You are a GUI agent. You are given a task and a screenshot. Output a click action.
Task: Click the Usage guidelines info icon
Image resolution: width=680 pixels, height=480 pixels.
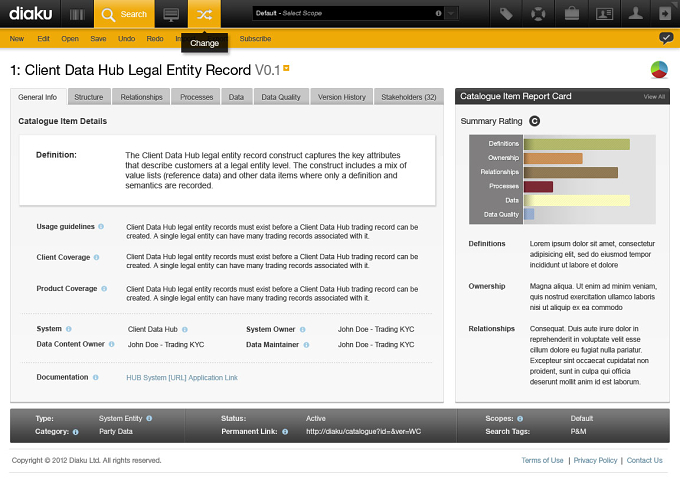point(101,226)
